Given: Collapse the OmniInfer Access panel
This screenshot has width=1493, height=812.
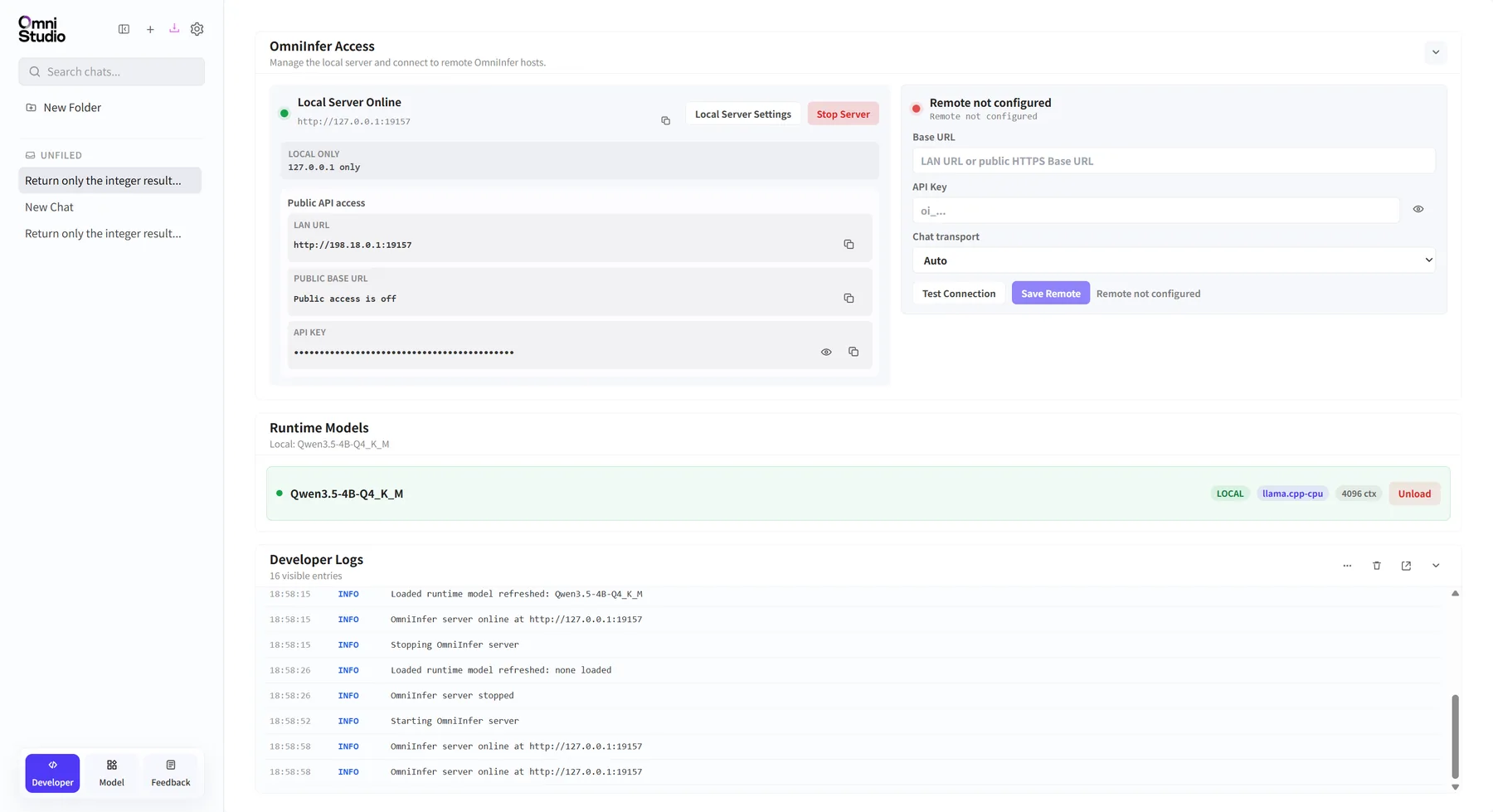Looking at the screenshot, I should point(1436,52).
